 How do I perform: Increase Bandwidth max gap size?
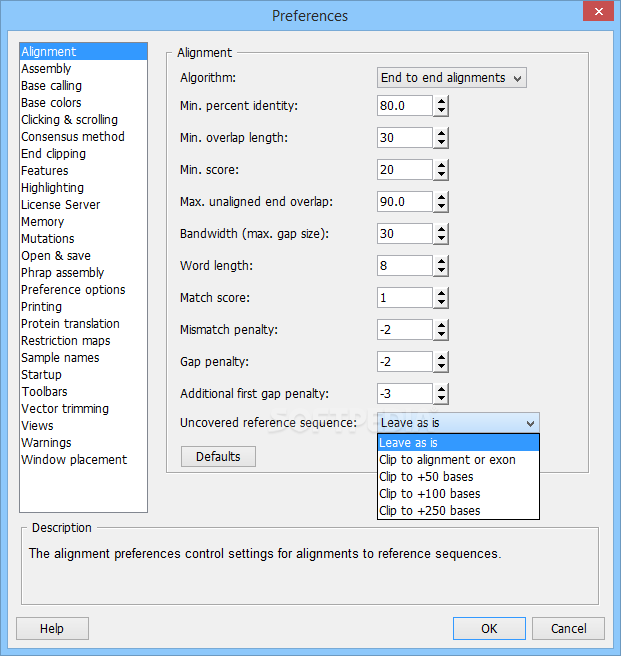coord(441,229)
